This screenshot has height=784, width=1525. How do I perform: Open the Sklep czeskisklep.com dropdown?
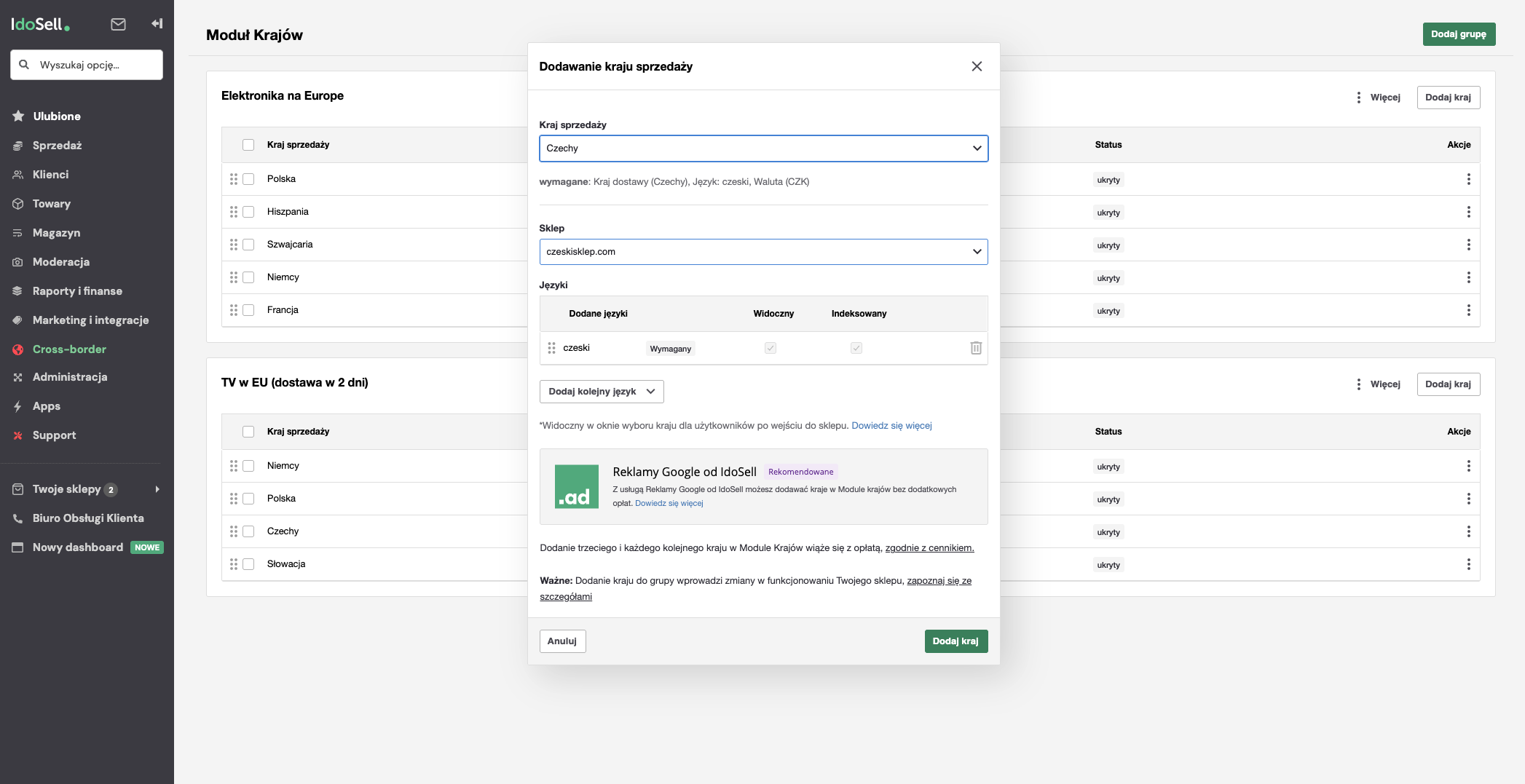click(763, 252)
